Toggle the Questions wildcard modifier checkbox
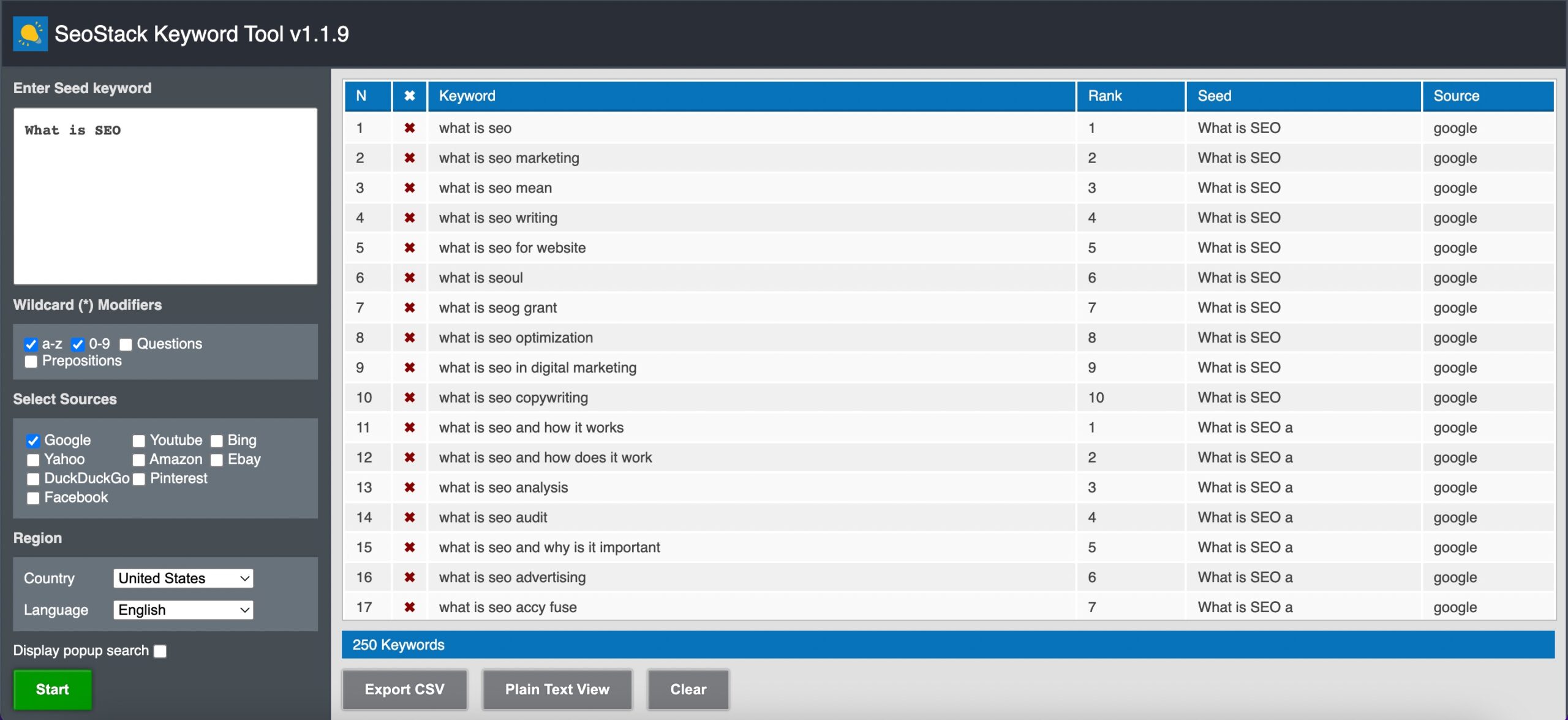The height and width of the screenshot is (720, 1568). click(x=125, y=343)
